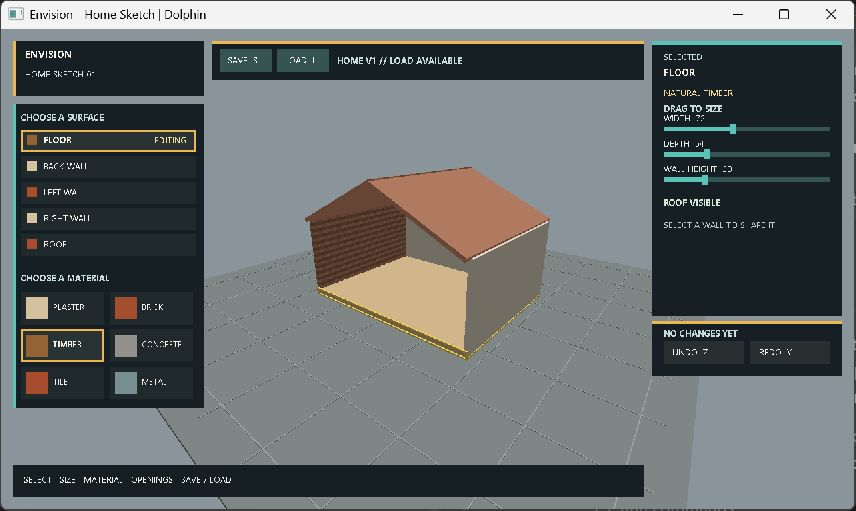
Task: Choose the Tile material
Action: click(62, 382)
